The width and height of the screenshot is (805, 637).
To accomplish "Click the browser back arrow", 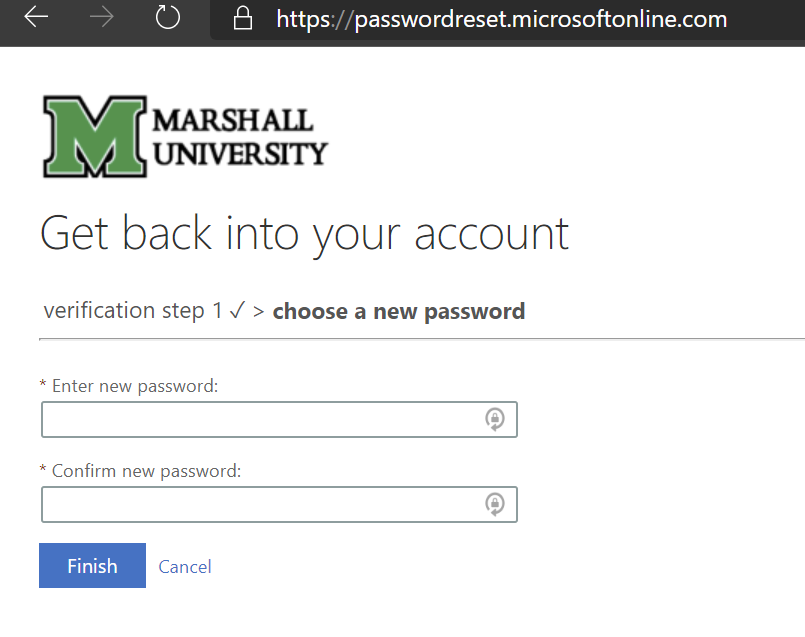I will pos(36,17).
